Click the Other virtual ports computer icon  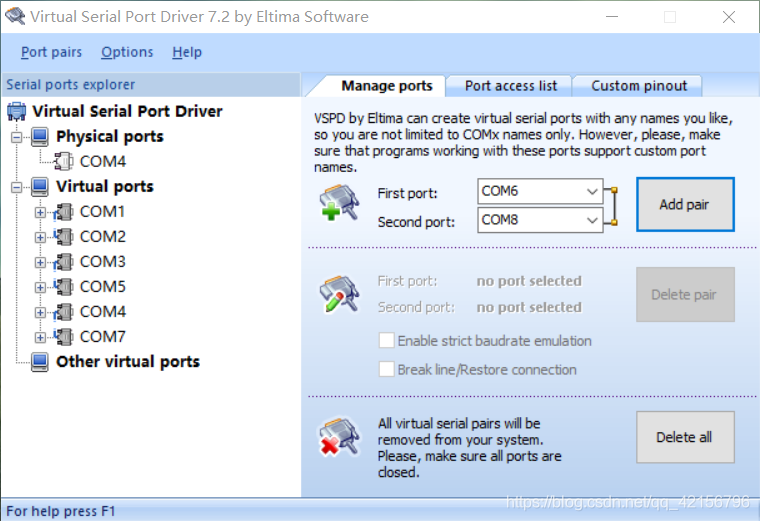(x=40, y=362)
